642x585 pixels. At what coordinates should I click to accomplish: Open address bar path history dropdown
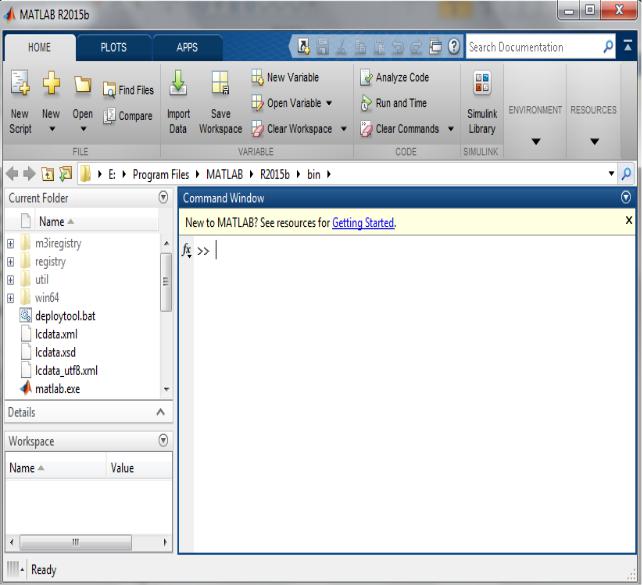[611, 174]
